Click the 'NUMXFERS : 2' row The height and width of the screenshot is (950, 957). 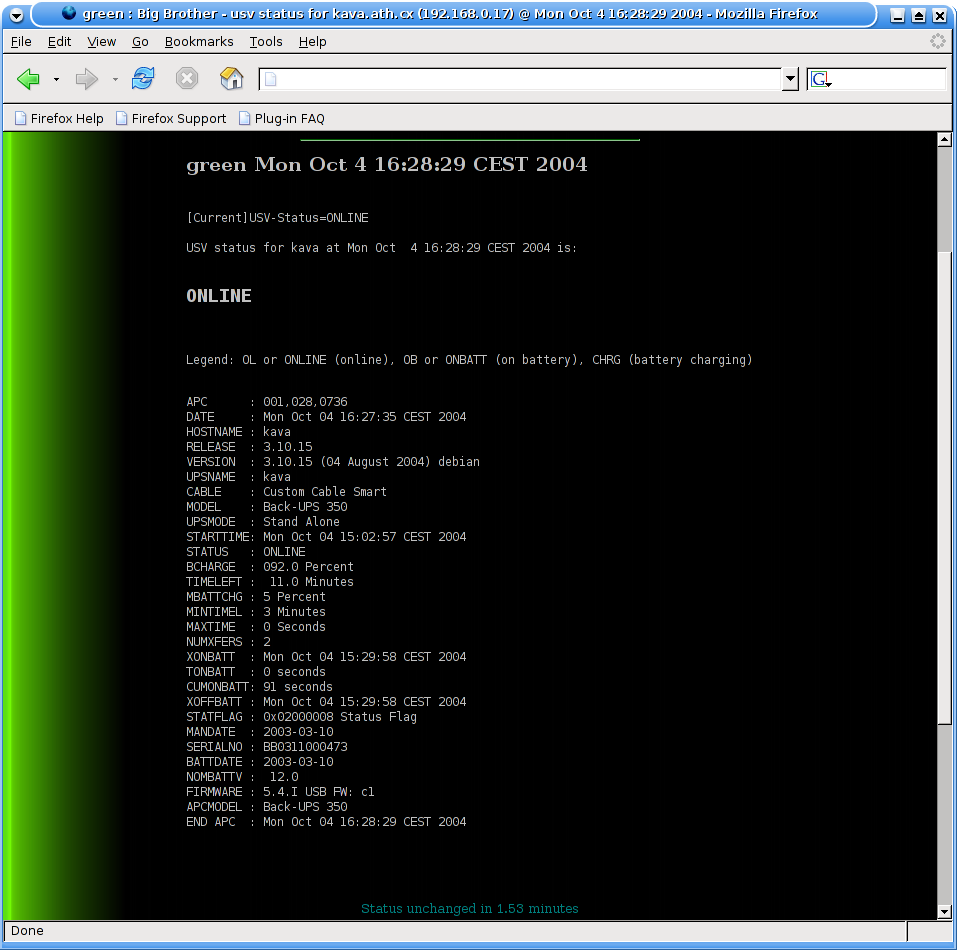(228, 642)
